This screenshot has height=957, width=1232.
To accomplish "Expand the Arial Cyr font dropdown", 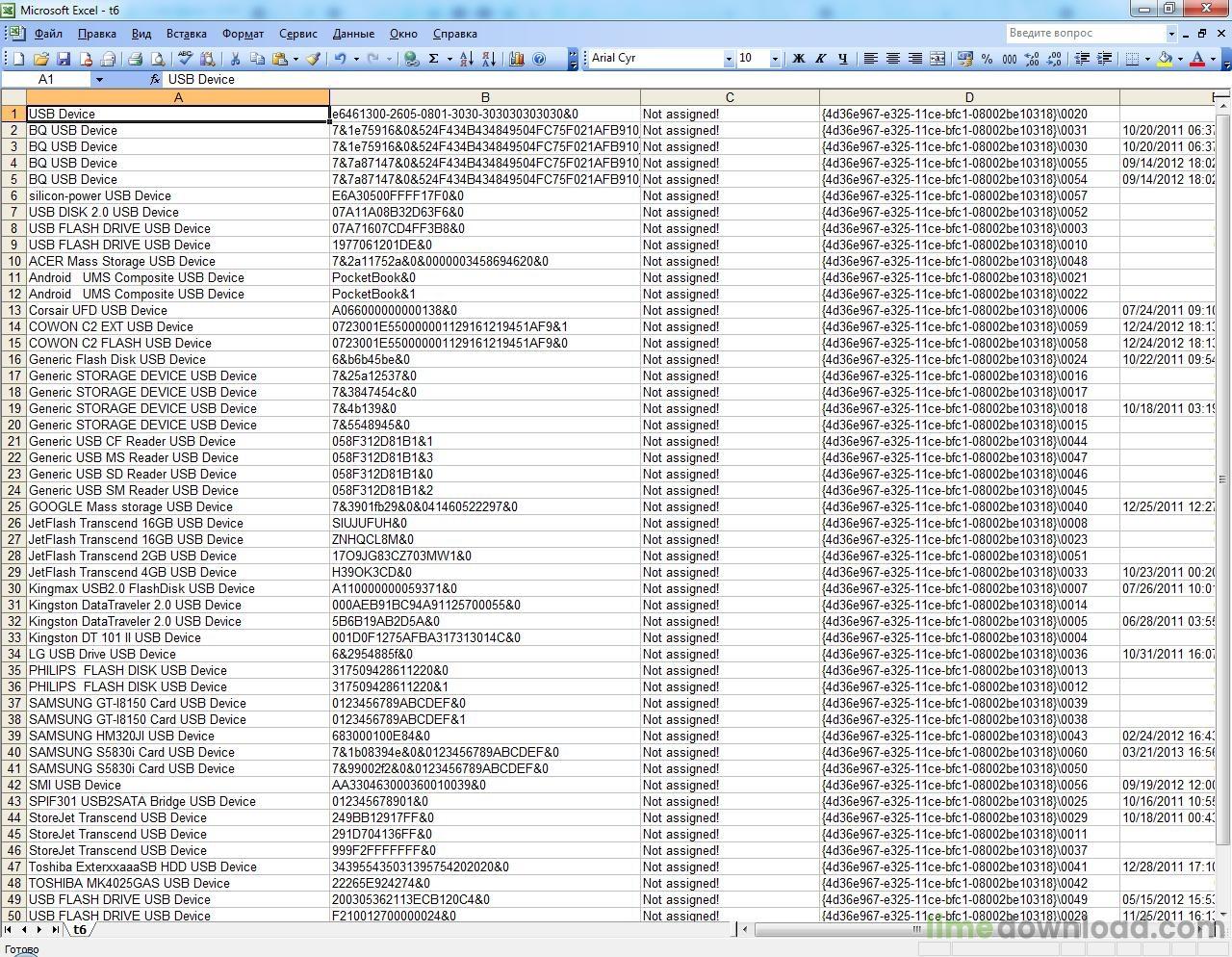I will click(728, 59).
